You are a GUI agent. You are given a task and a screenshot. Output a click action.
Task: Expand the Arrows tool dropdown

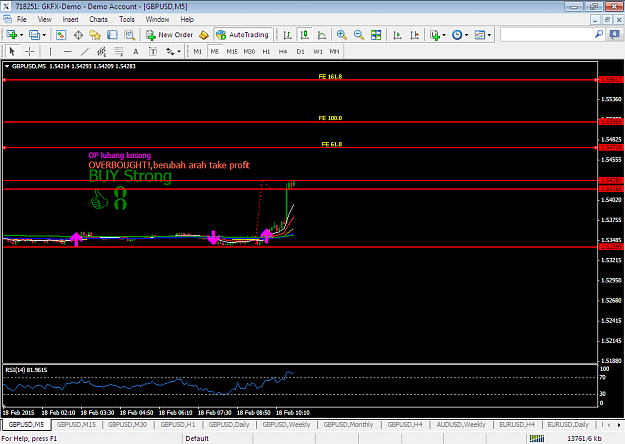[179, 51]
